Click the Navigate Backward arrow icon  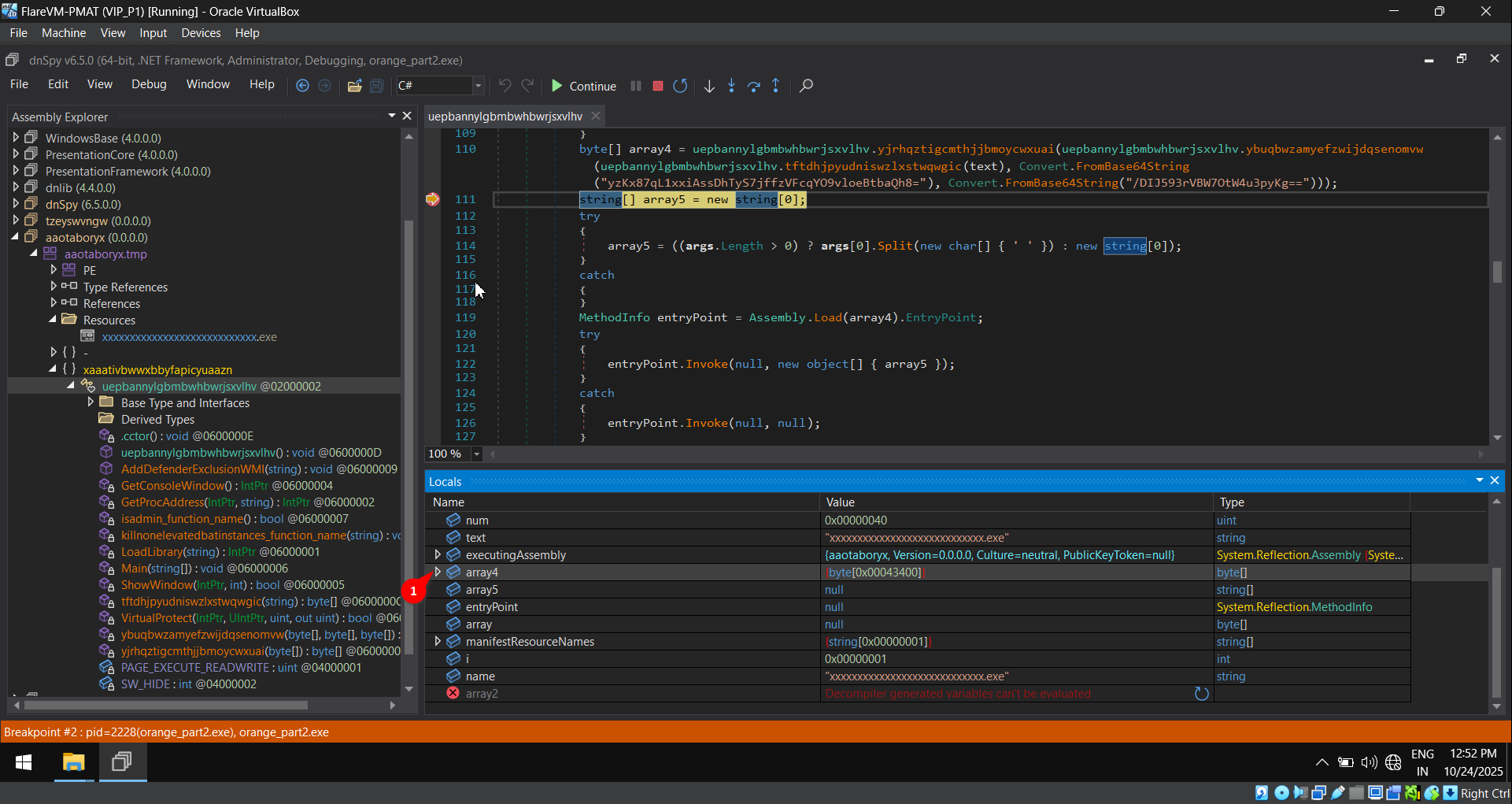[x=302, y=86]
